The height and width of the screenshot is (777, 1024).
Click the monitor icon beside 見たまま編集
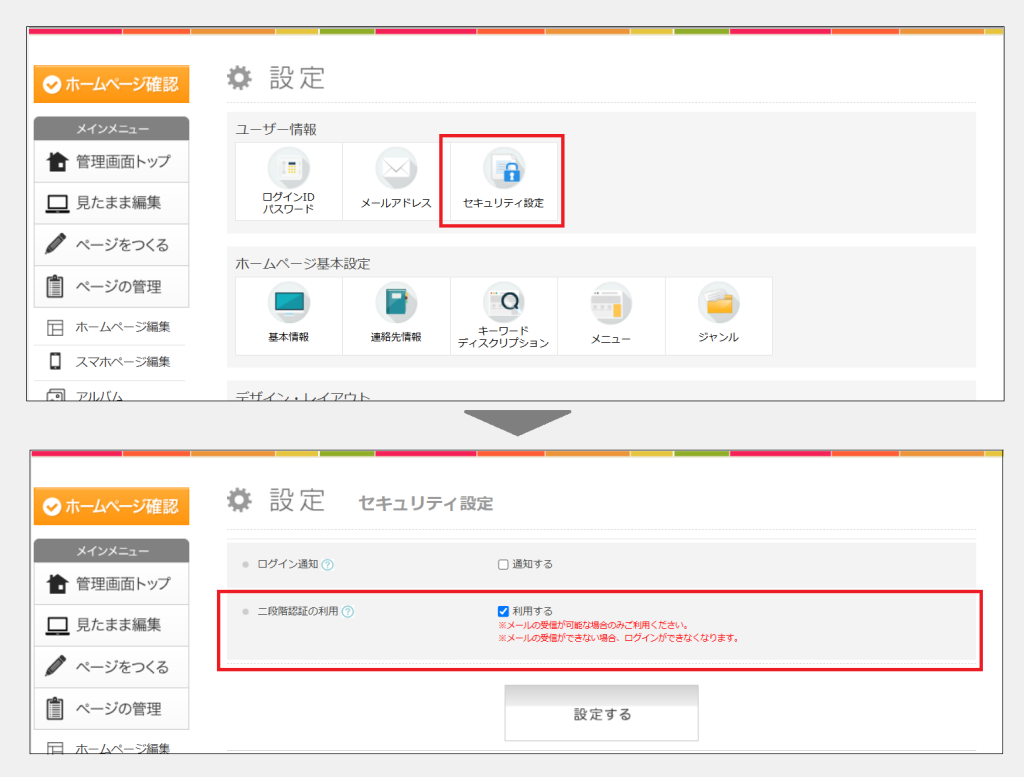(x=56, y=204)
